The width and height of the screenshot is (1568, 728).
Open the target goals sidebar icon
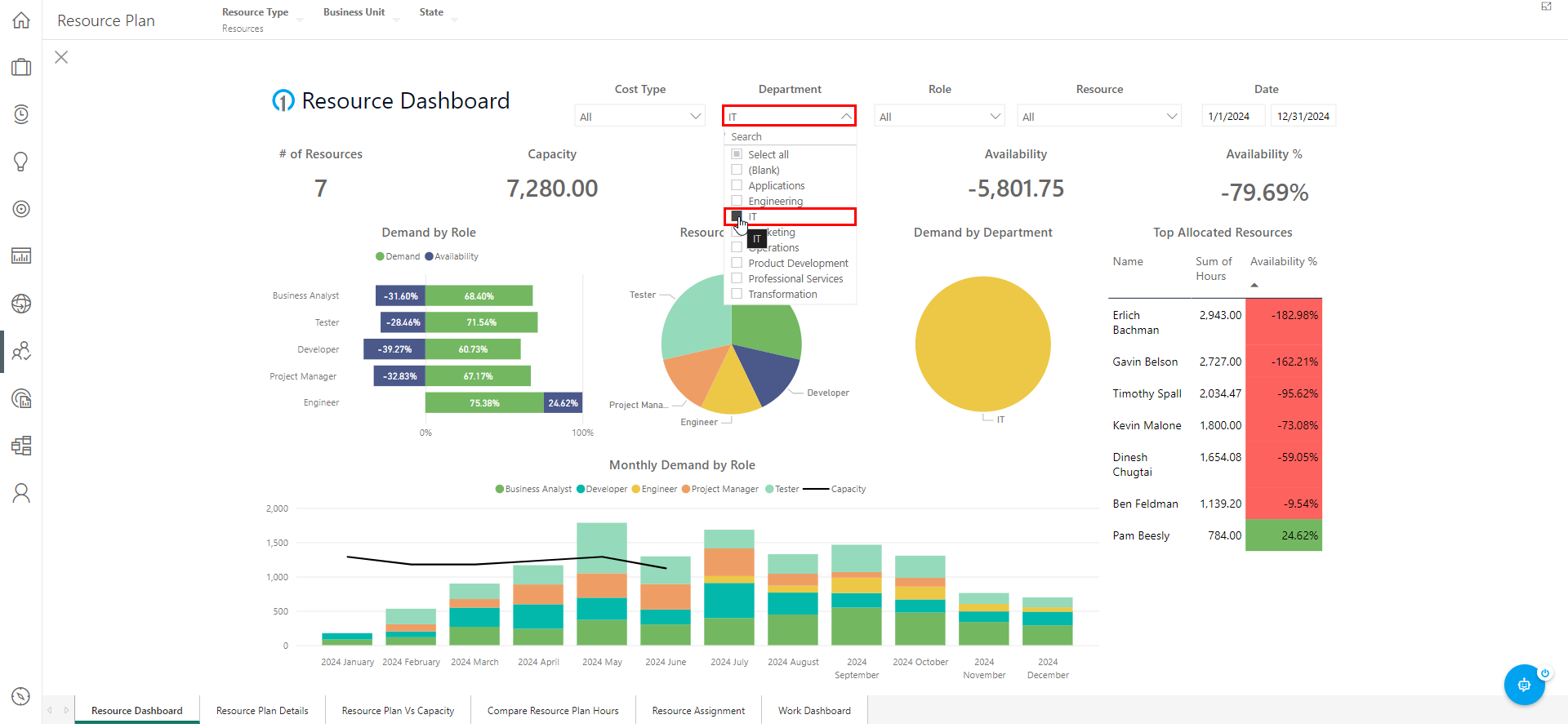(21, 209)
